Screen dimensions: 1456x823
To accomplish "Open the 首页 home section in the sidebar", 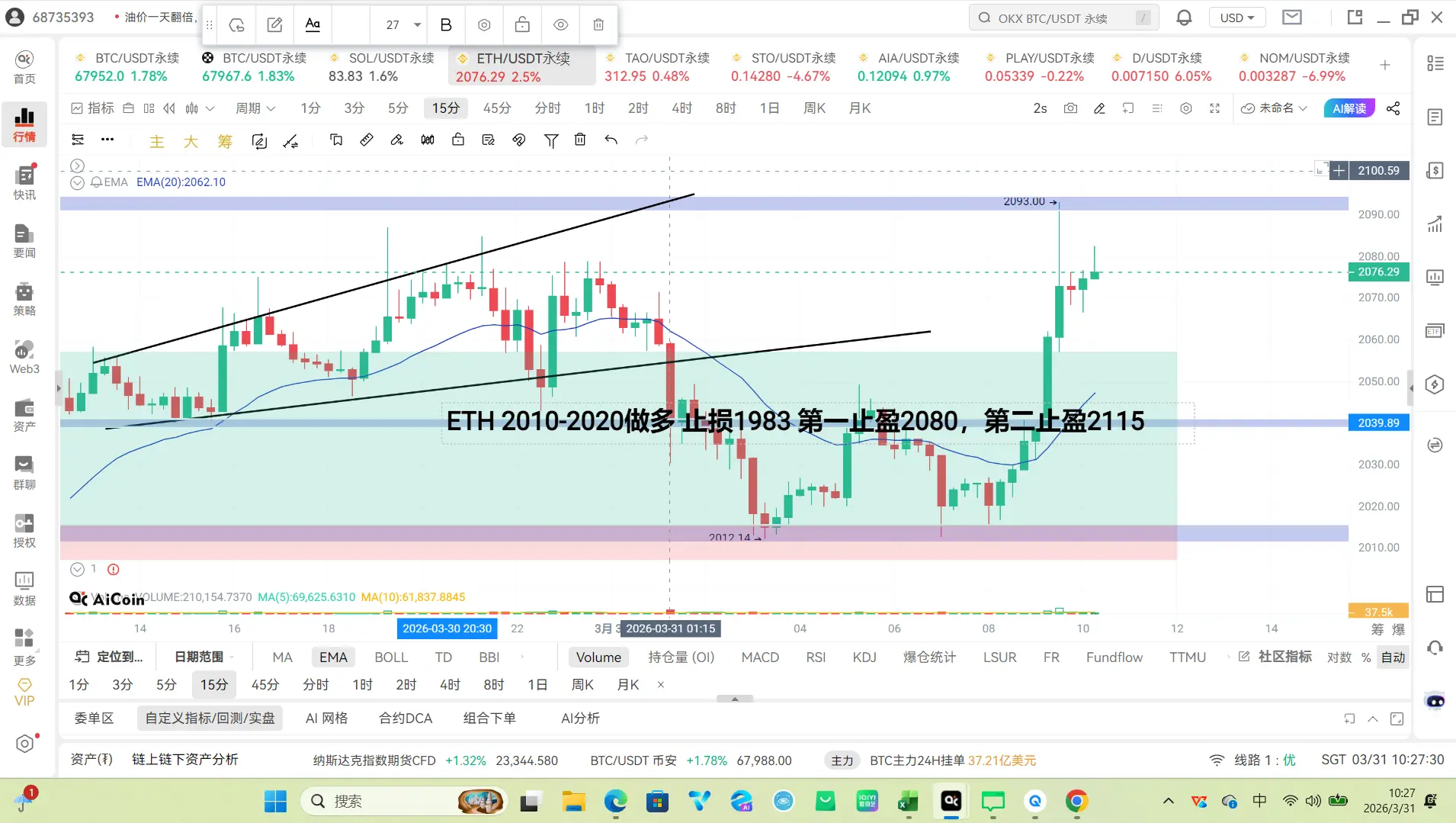I will pyautogui.click(x=24, y=67).
